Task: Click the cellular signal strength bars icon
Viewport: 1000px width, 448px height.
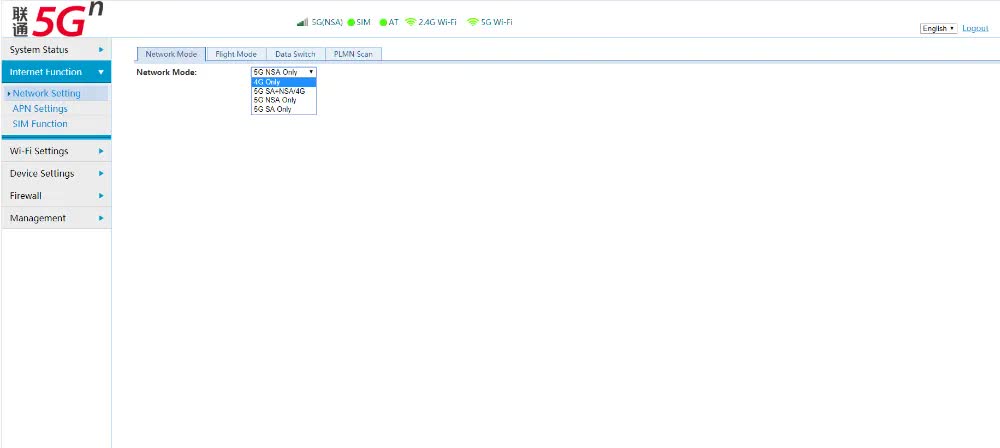Action: [x=302, y=22]
